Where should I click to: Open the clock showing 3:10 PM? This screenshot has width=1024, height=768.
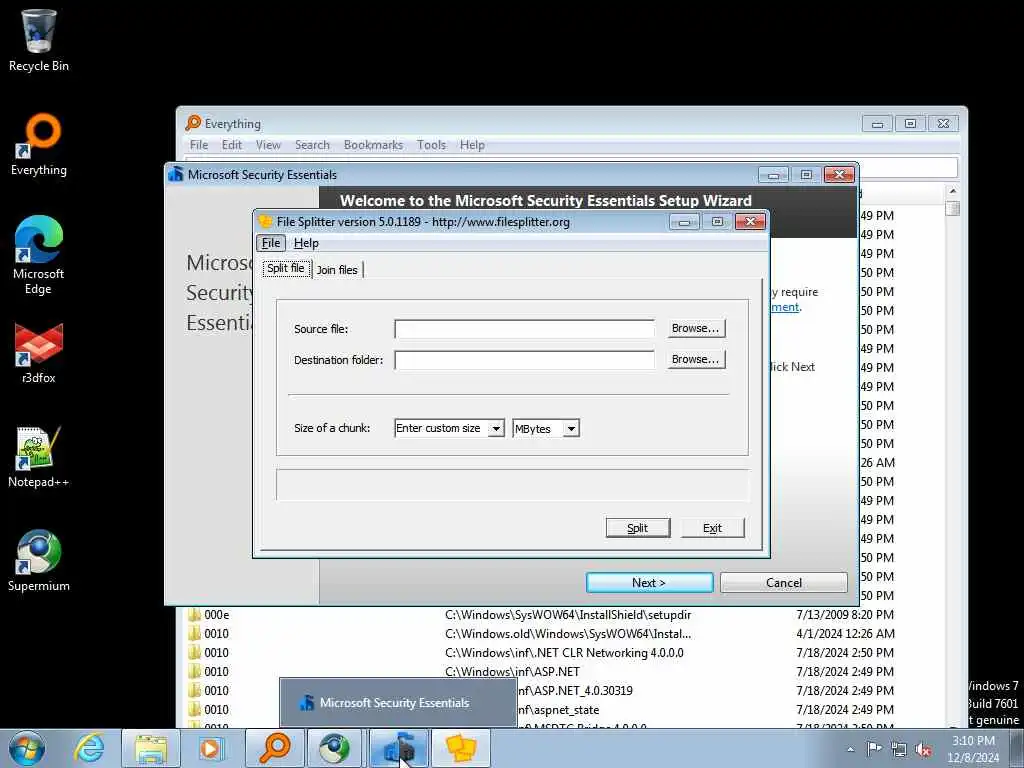click(x=973, y=749)
